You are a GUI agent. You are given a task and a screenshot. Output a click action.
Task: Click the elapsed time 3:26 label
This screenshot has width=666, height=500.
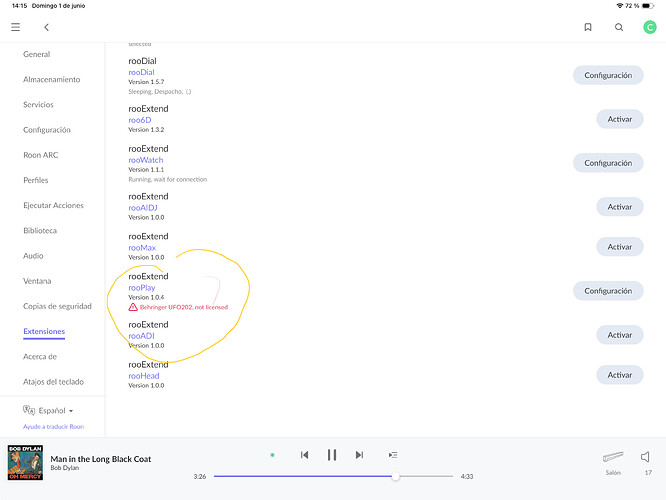coord(200,477)
